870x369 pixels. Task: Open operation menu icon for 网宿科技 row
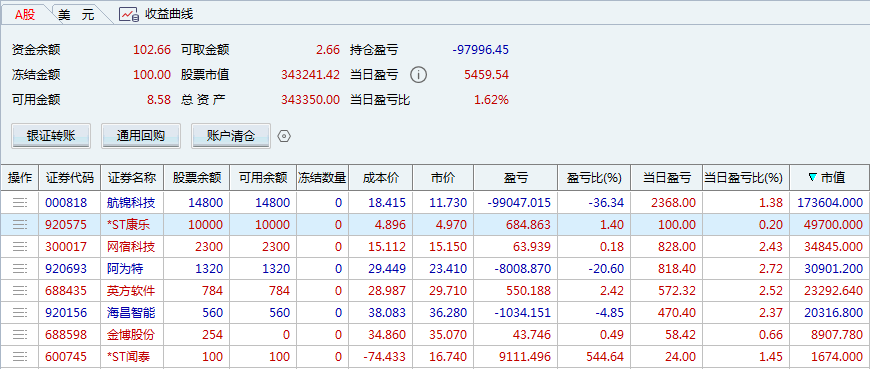point(19,246)
